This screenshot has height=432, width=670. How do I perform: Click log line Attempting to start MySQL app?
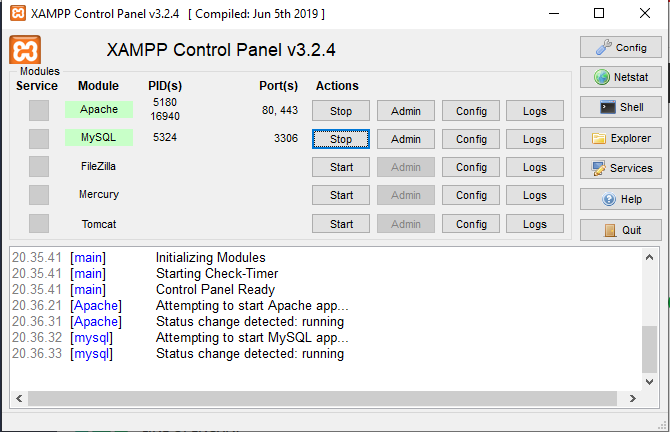[x=252, y=338]
